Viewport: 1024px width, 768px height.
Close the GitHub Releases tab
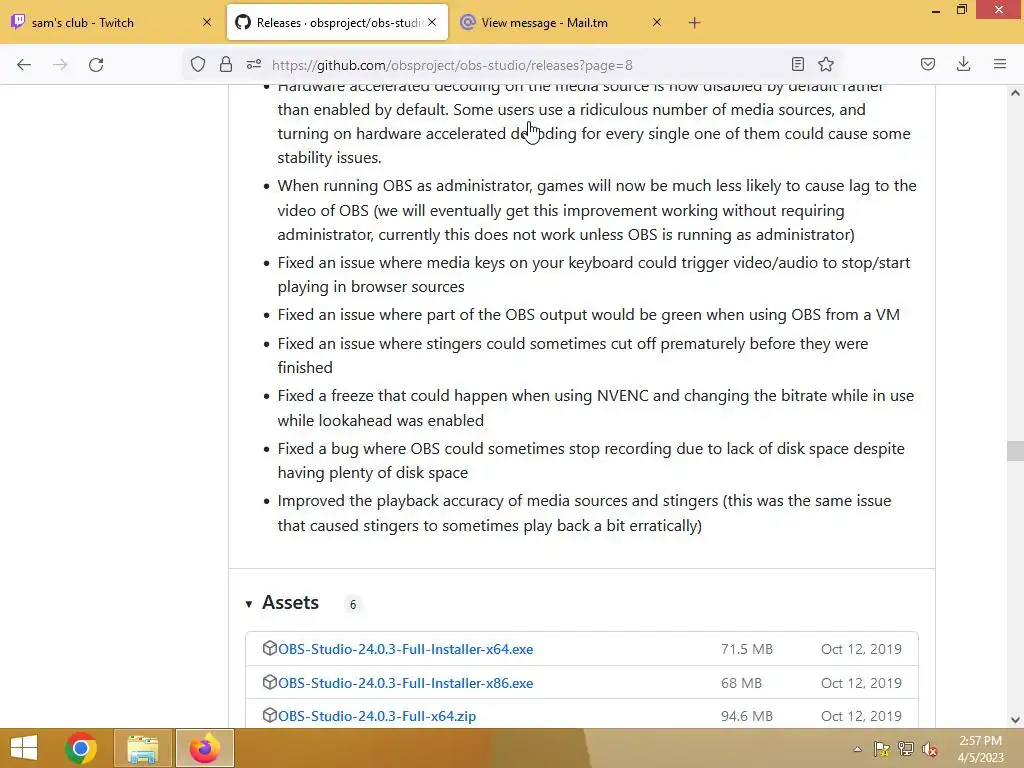click(432, 22)
